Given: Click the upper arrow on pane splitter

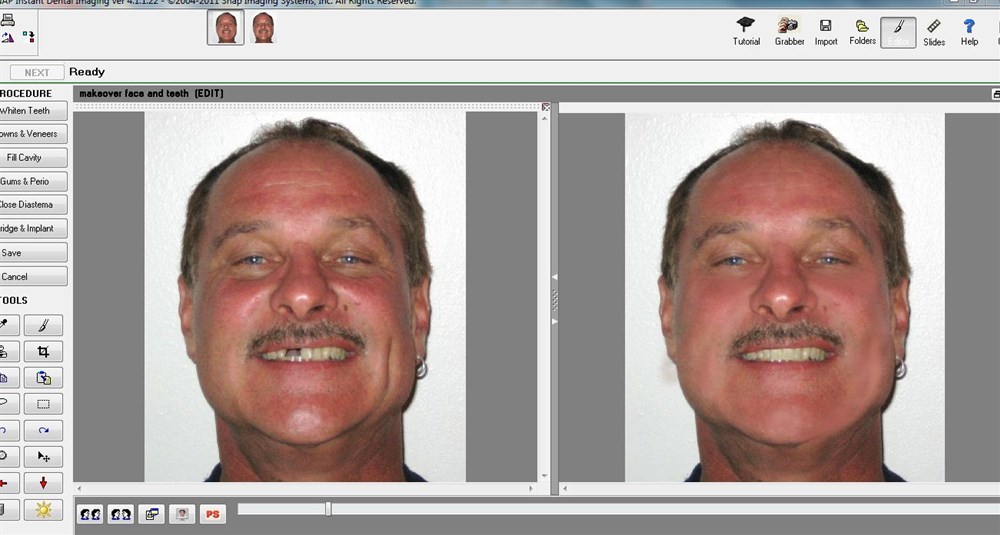Looking at the screenshot, I should 554,277.
